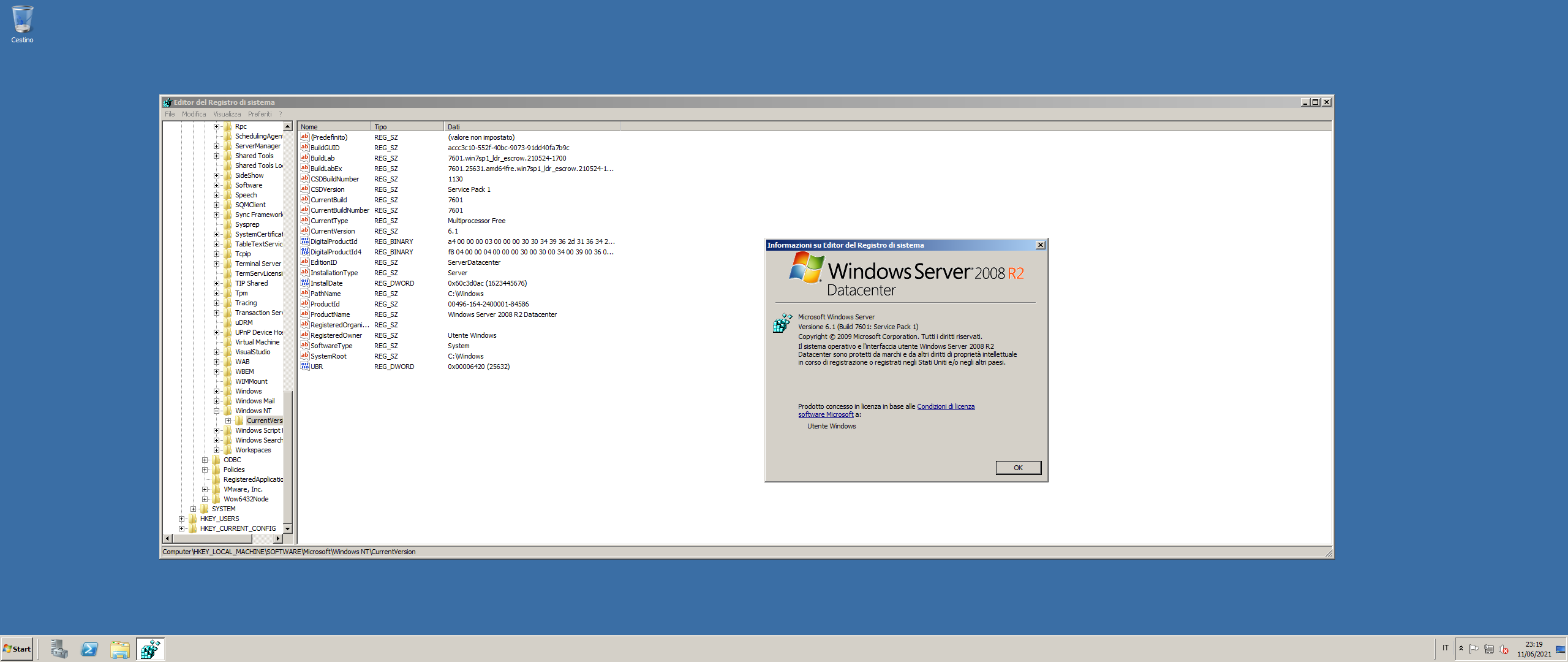Click the registry icon in About dialog
The width and height of the screenshot is (1568, 662).
point(782,322)
